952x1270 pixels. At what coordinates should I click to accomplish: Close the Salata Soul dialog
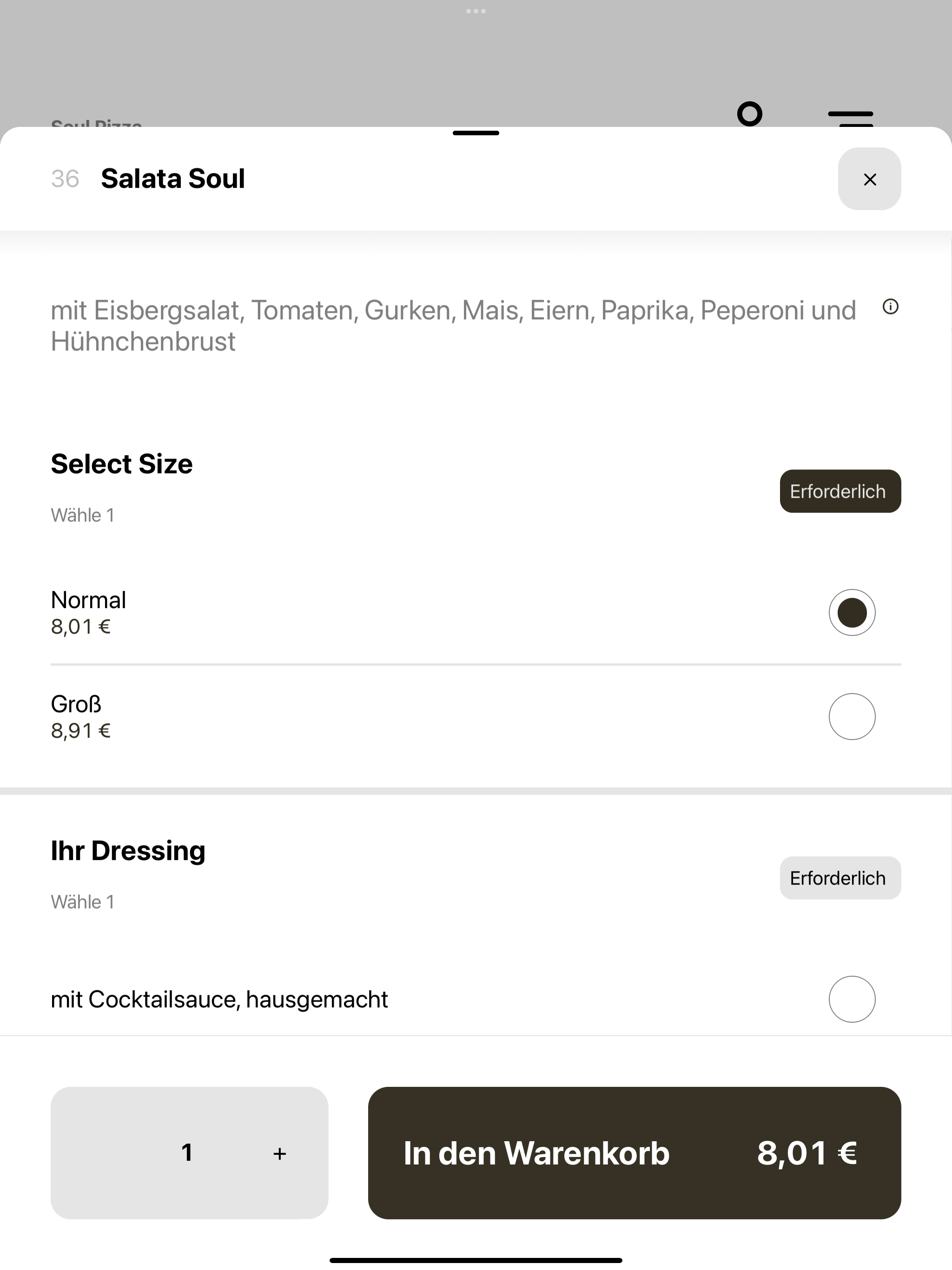[869, 179]
